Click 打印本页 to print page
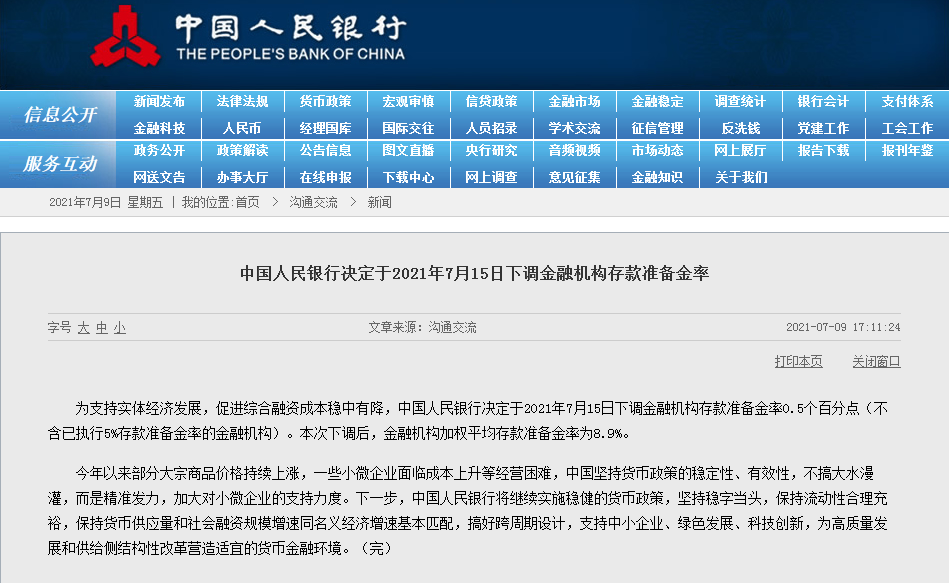 pos(798,361)
